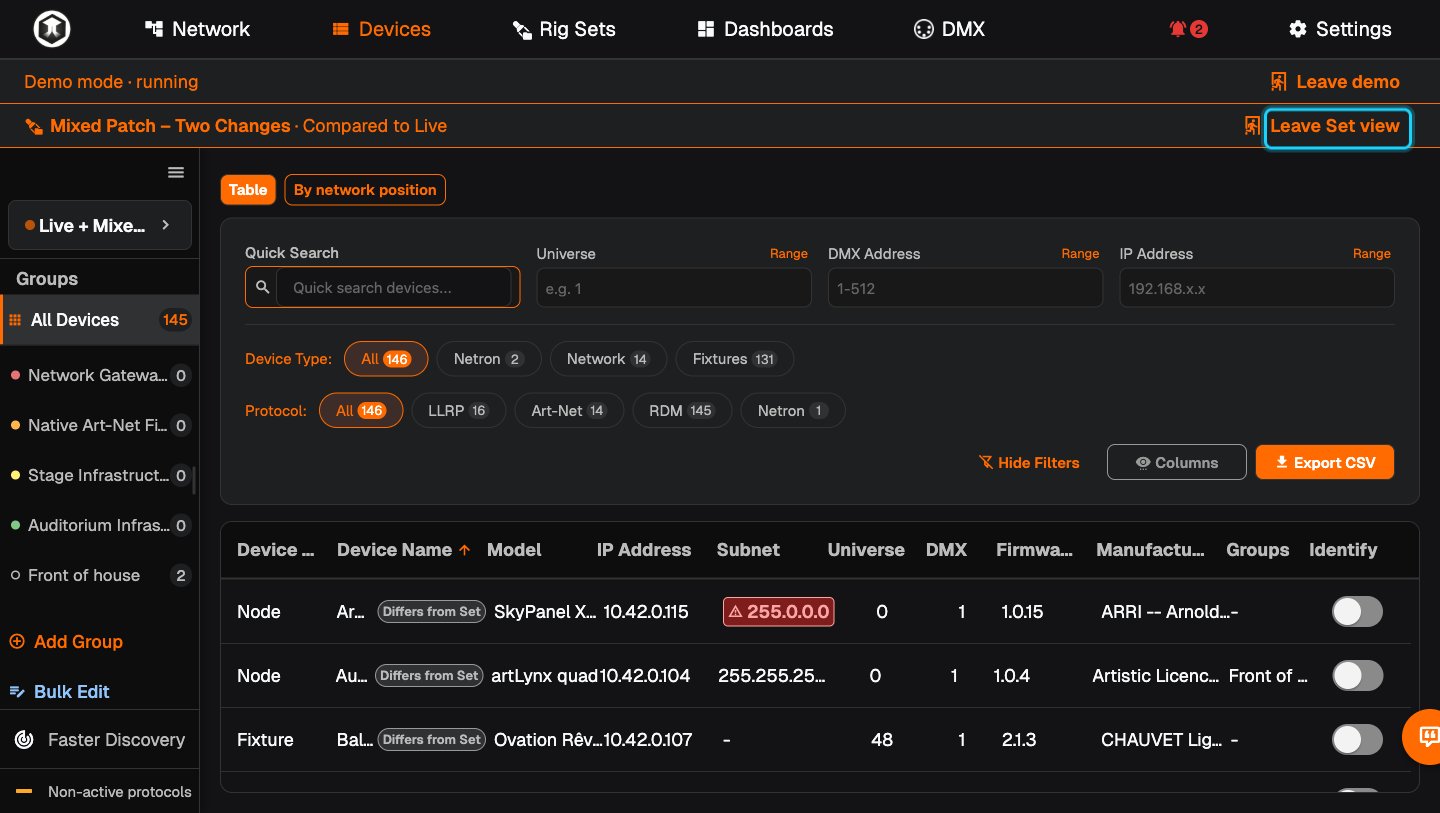
Task: Click the Universe filter input field
Action: (674, 288)
